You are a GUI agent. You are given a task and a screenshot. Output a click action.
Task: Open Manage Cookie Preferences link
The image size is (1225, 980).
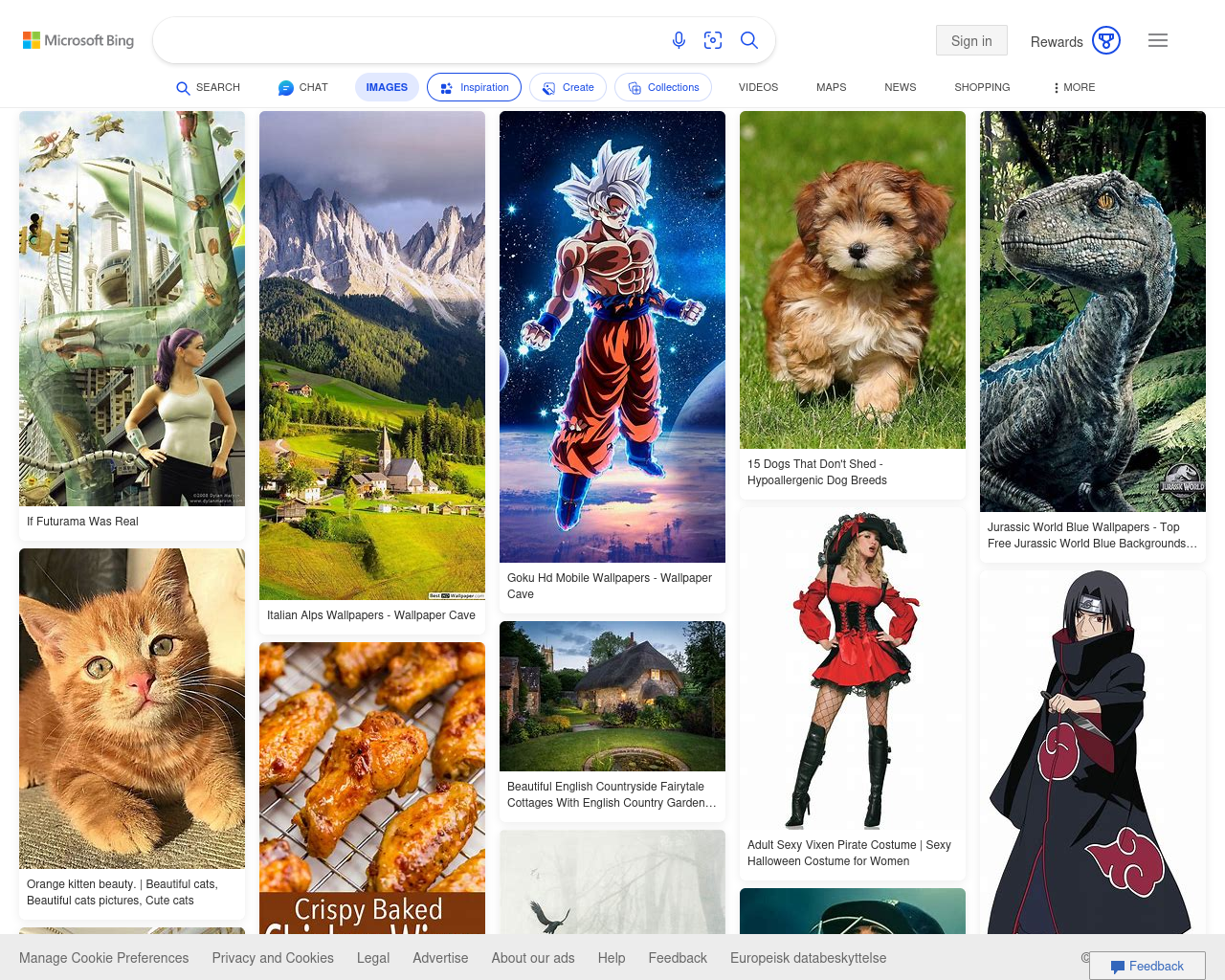(x=103, y=958)
